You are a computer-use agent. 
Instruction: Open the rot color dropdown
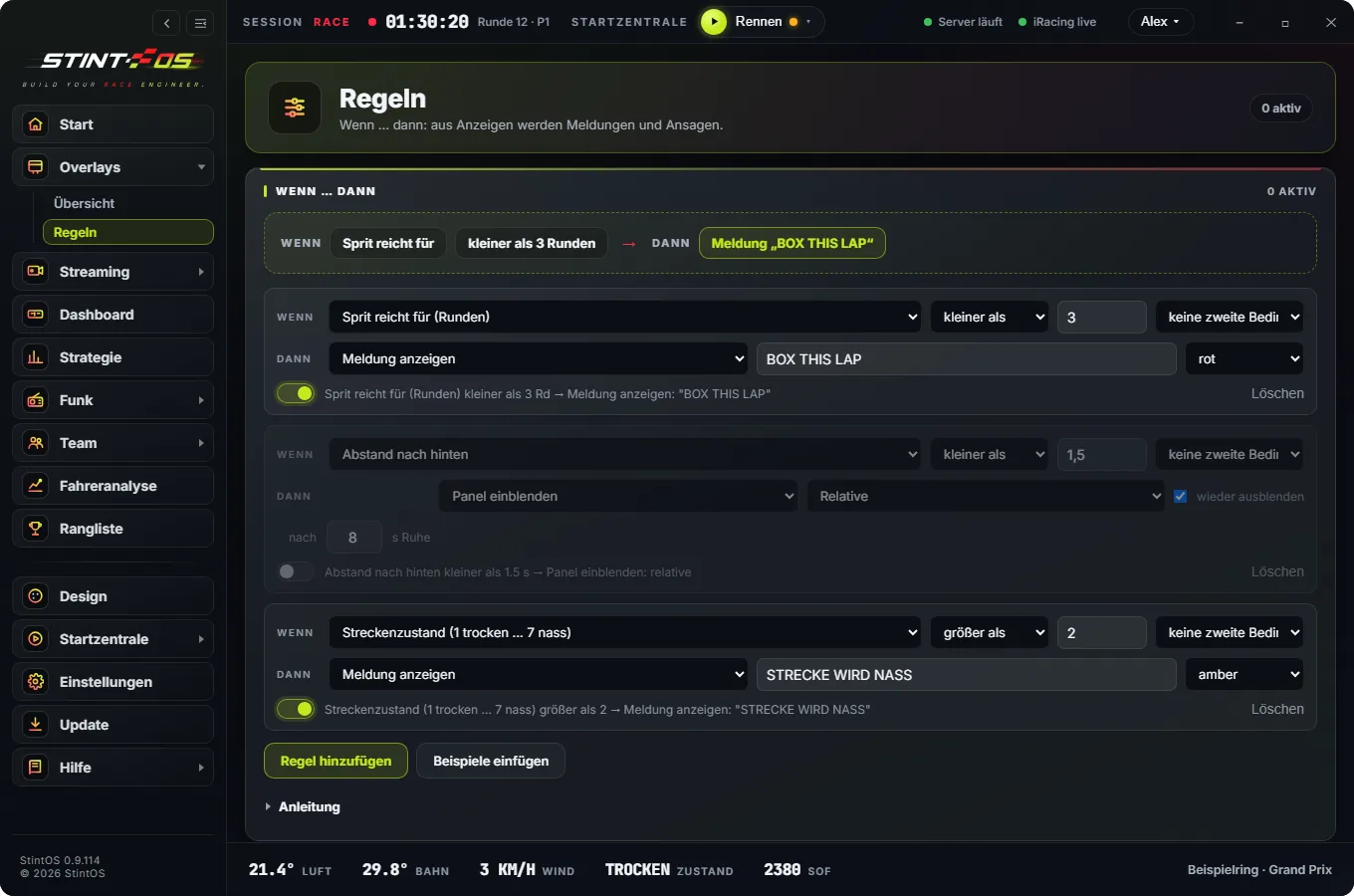pyautogui.click(x=1244, y=358)
